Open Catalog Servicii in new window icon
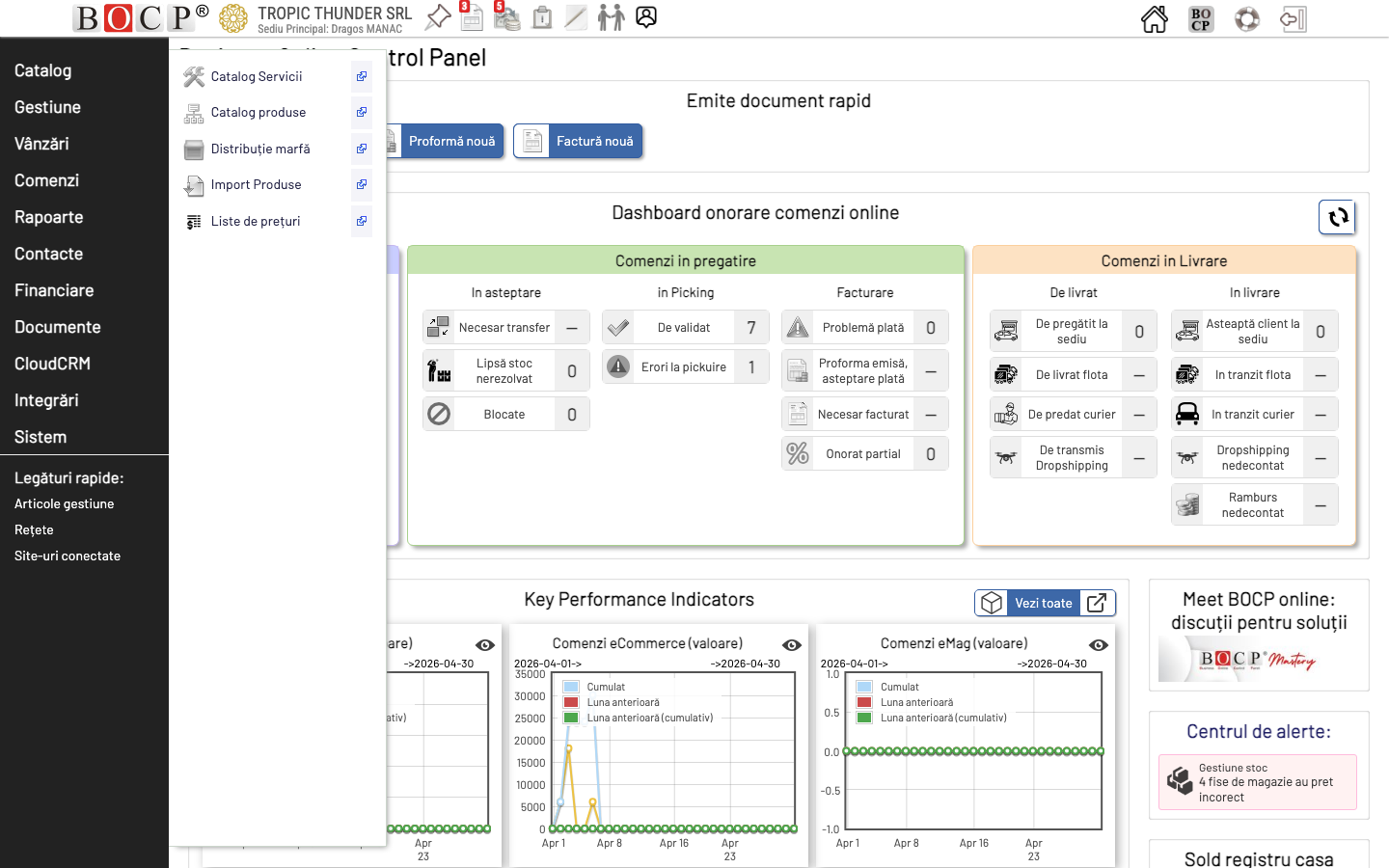The width and height of the screenshot is (1389, 868). pos(361,76)
